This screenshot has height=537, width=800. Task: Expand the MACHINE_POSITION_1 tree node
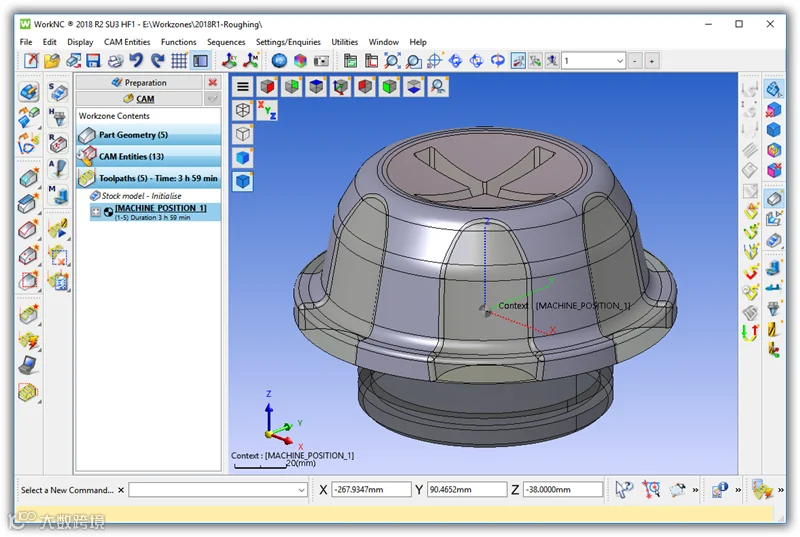pos(95,212)
